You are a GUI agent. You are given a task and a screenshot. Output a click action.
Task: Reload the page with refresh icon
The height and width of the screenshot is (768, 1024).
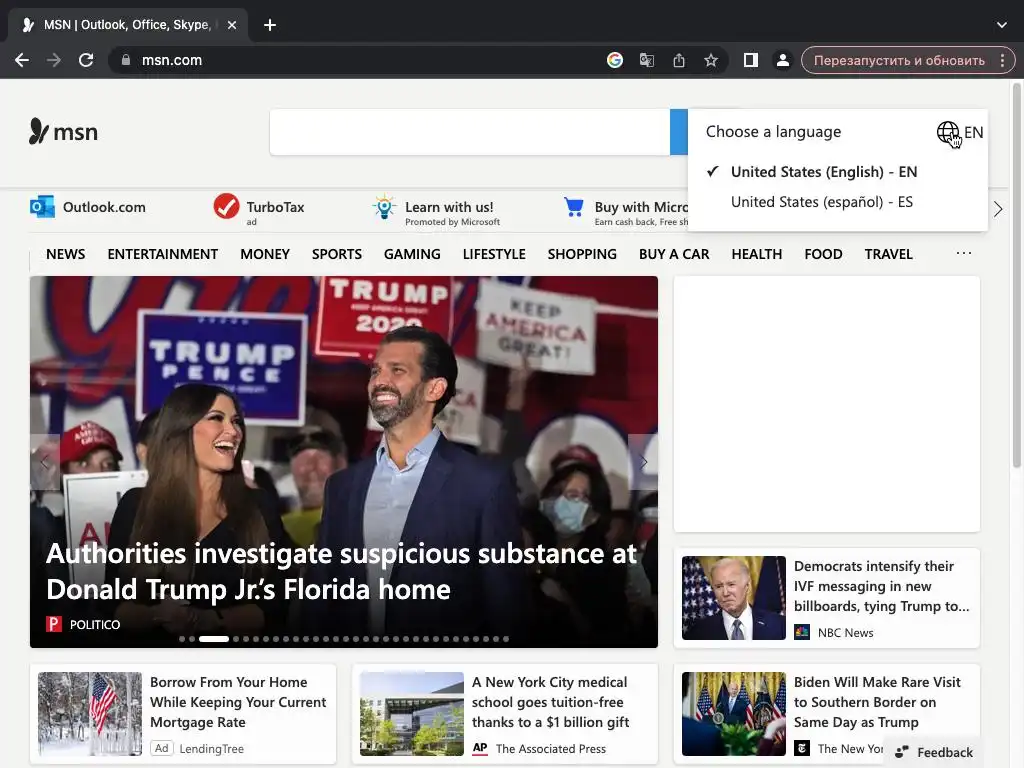pos(86,60)
